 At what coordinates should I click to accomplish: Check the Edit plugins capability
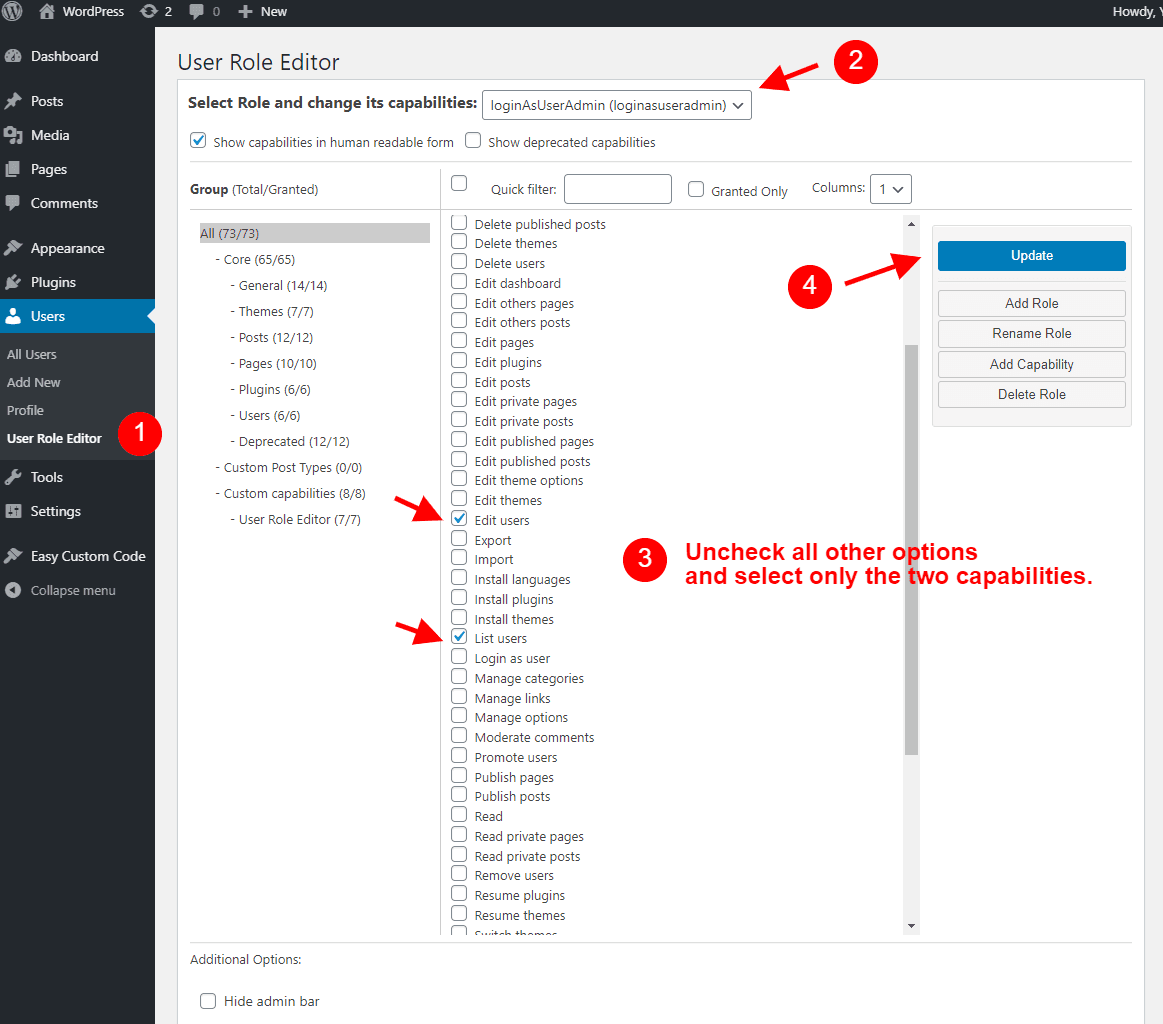[459, 360]
